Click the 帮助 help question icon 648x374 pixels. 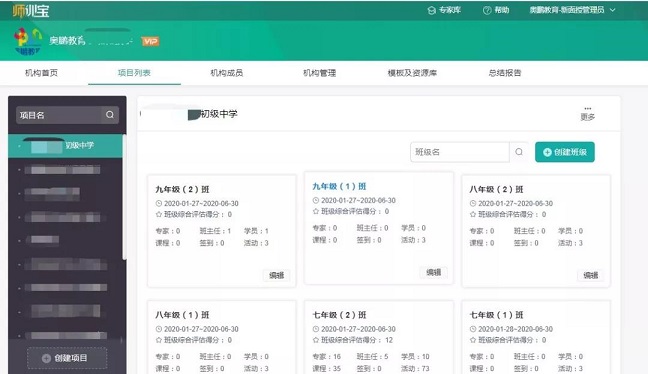click(487, 10)
